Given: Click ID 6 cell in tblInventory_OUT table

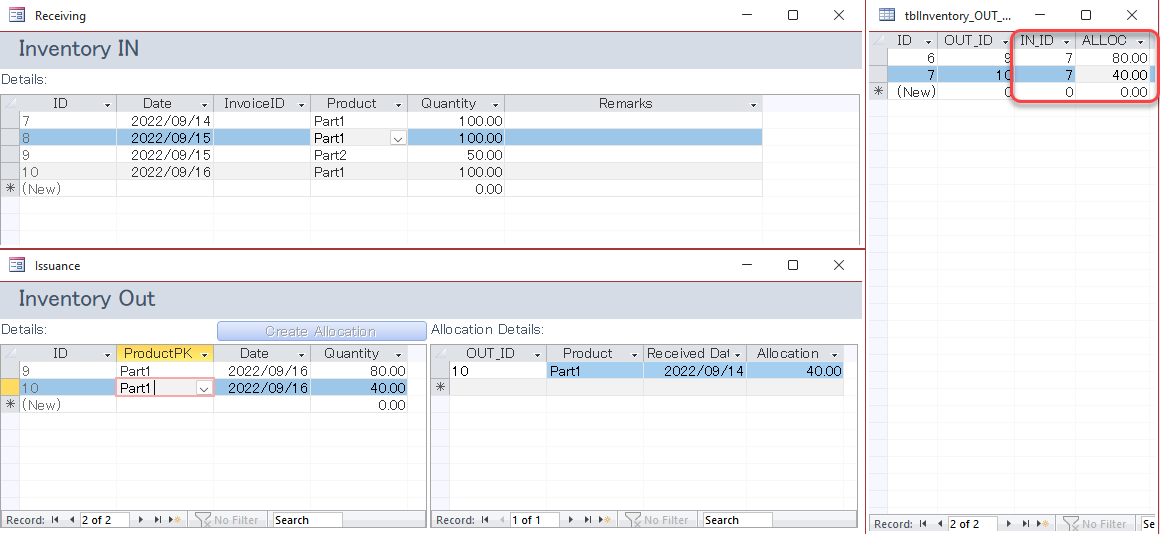Looking at the screenshot, I should tap(912, 58).
